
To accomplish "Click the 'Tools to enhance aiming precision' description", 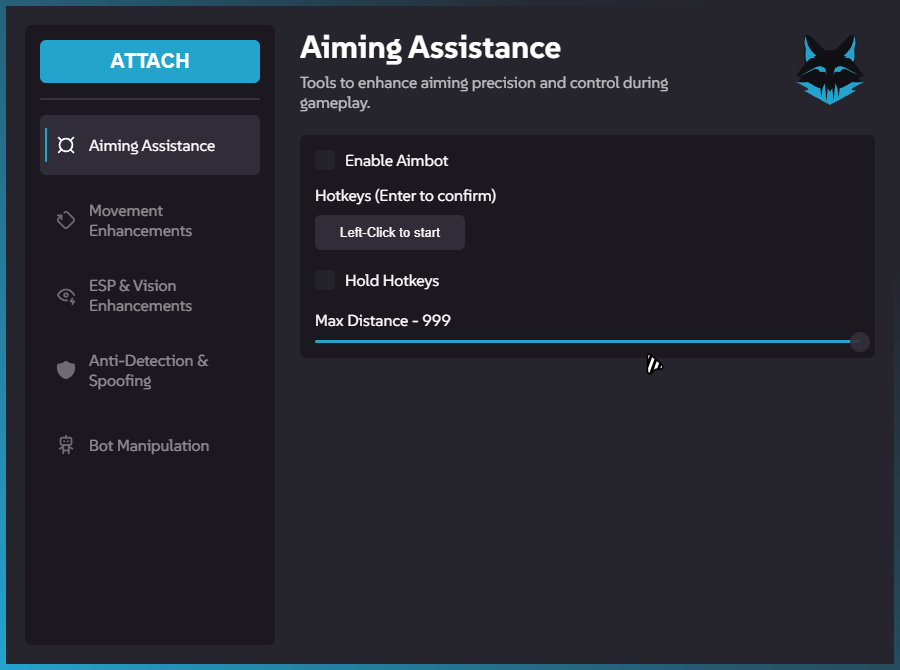I will pyautogui.click(x=484, y=92).
